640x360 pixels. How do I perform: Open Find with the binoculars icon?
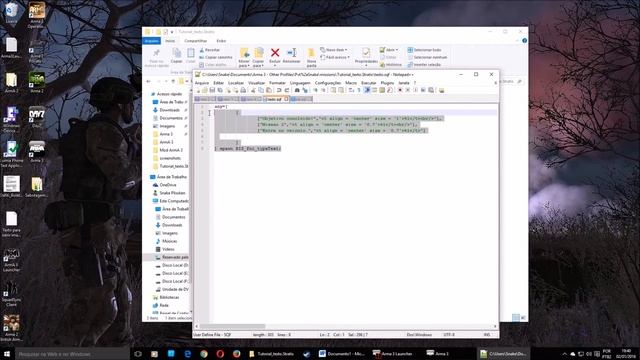tap(297, 90)
